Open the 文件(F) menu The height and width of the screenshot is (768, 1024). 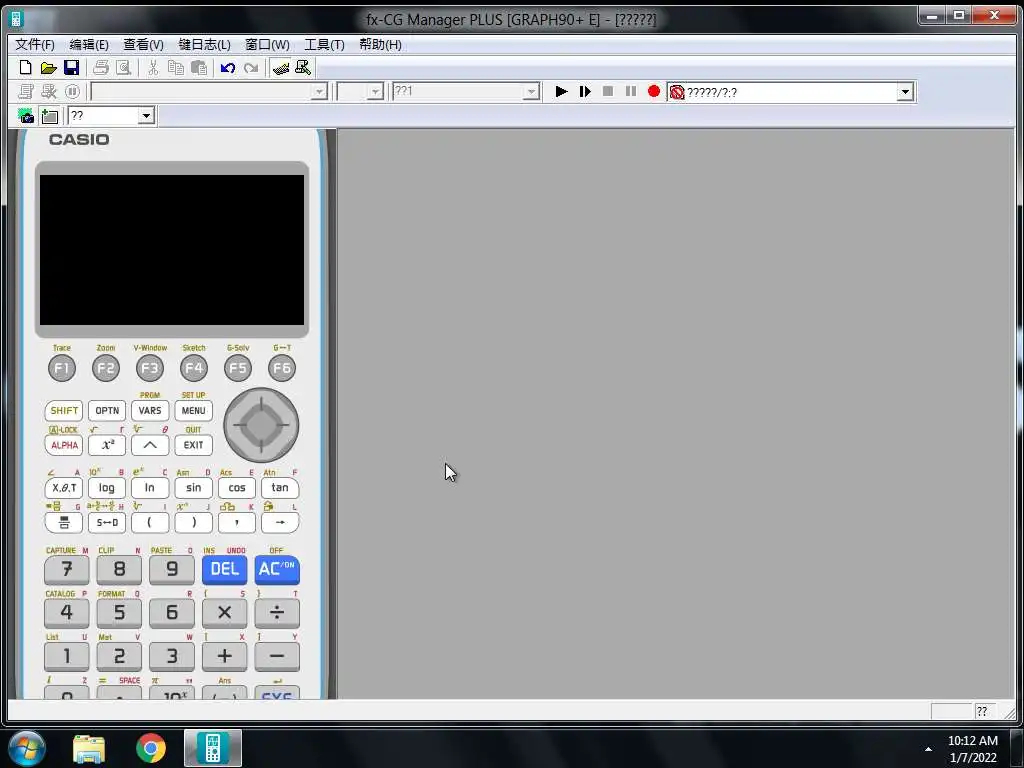pos(35,44)
